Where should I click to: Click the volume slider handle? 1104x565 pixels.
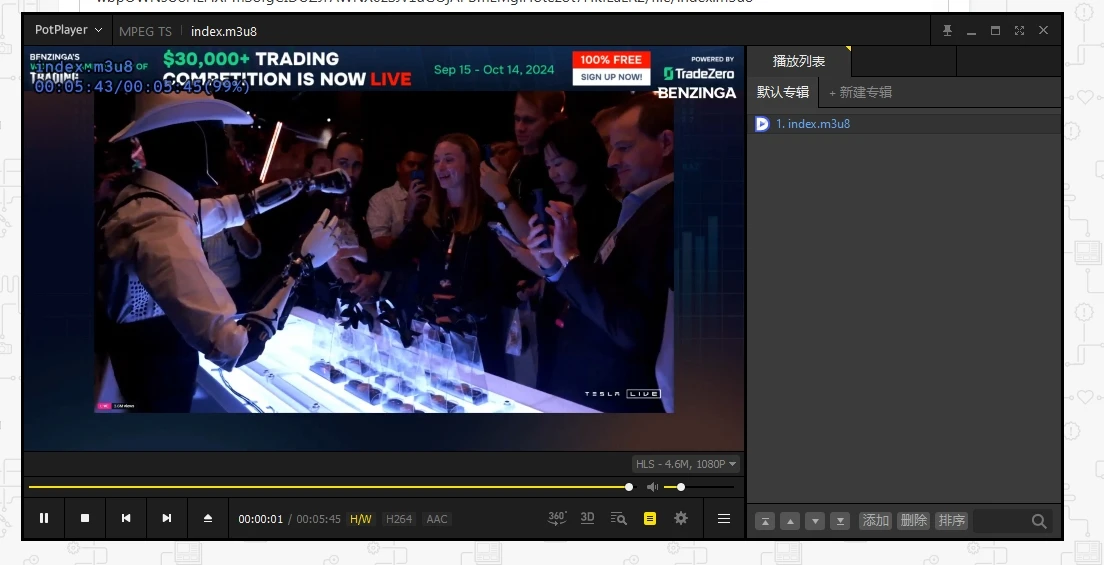[x=681, y=487]
